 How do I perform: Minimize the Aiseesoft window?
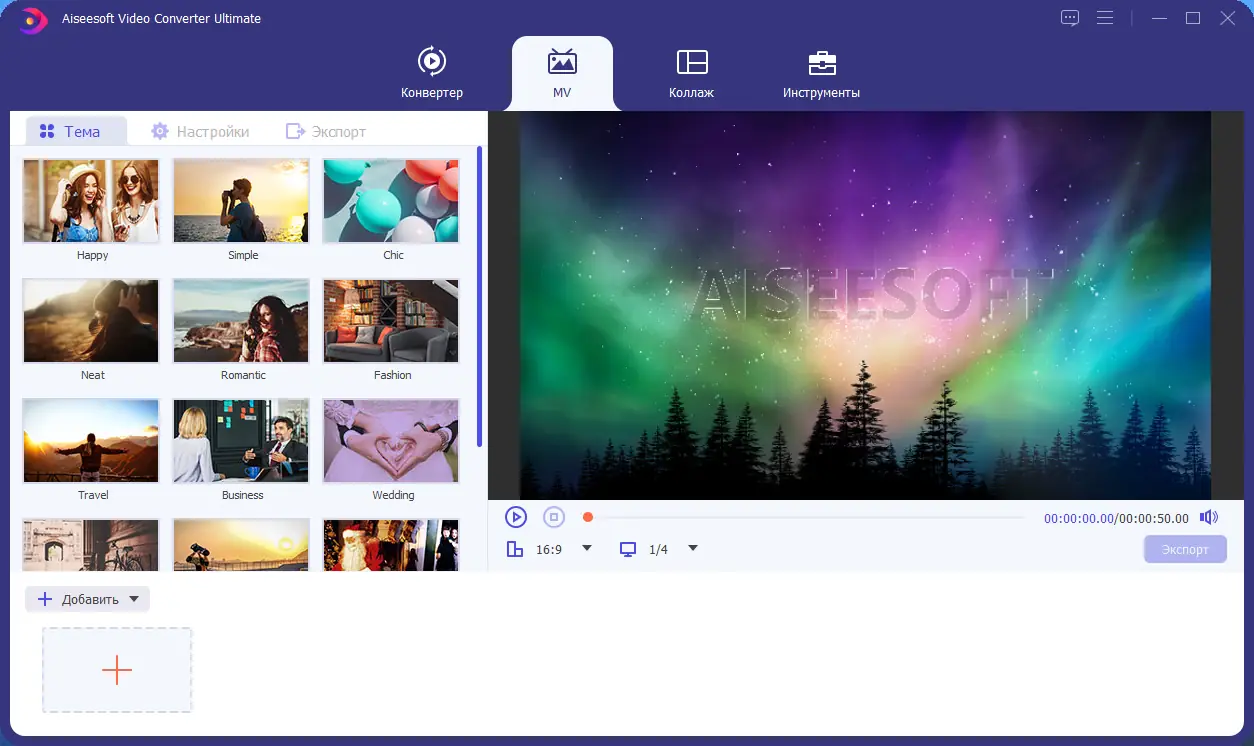[1159, 18]
